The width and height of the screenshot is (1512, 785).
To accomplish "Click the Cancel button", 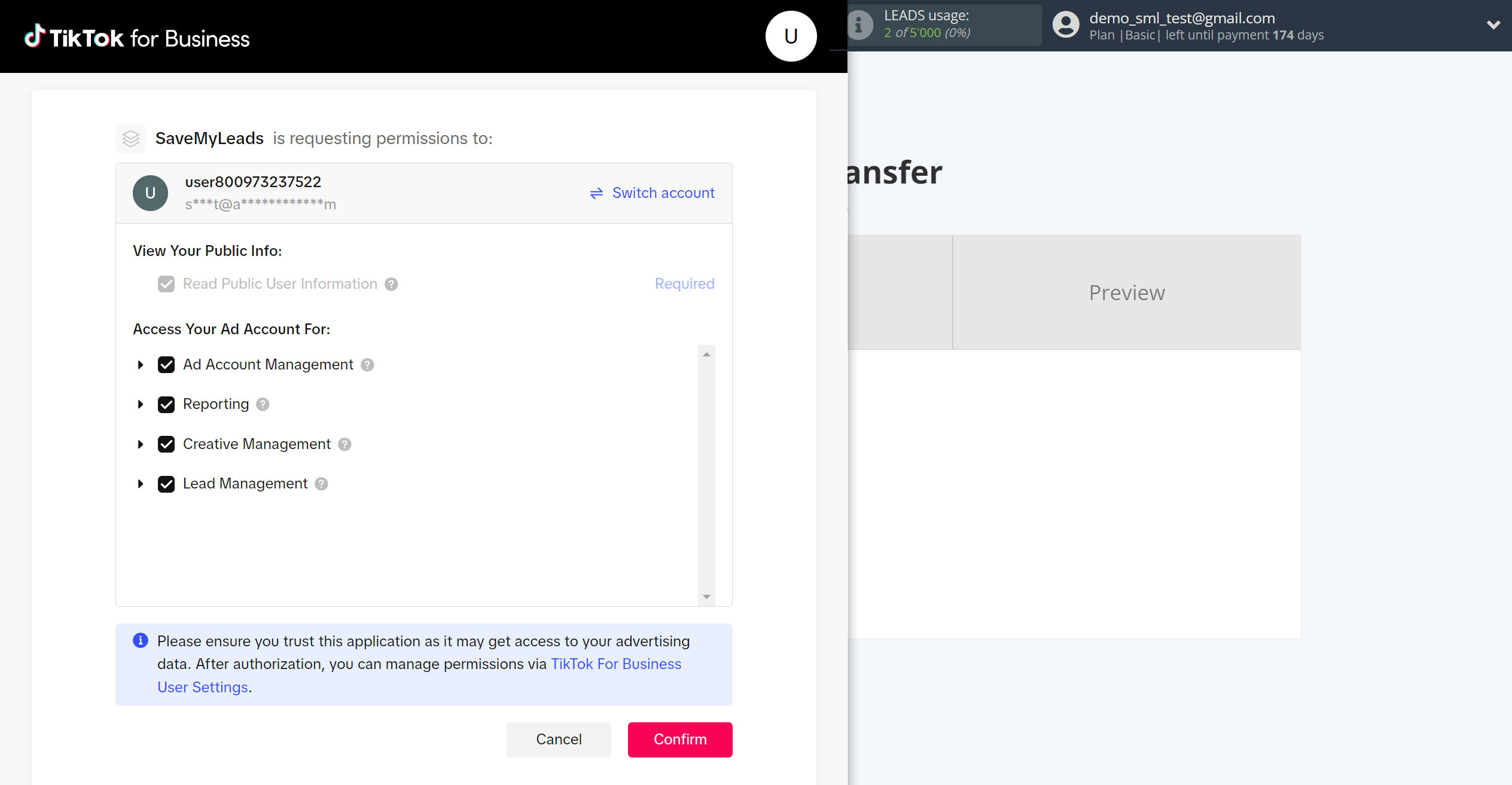I will pyautogui.click(x=559, y=739).
